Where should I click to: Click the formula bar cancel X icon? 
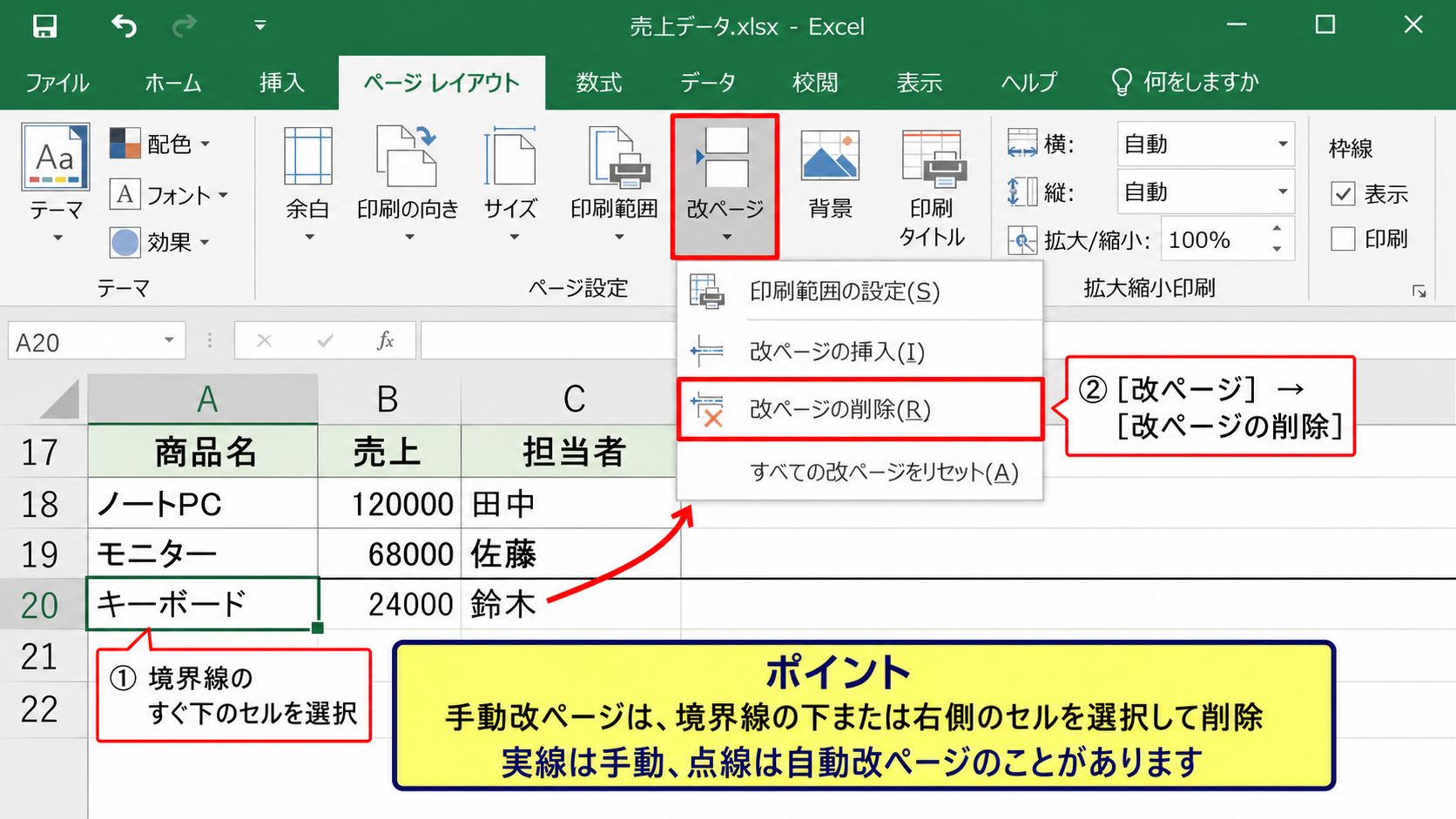[264, 341]
